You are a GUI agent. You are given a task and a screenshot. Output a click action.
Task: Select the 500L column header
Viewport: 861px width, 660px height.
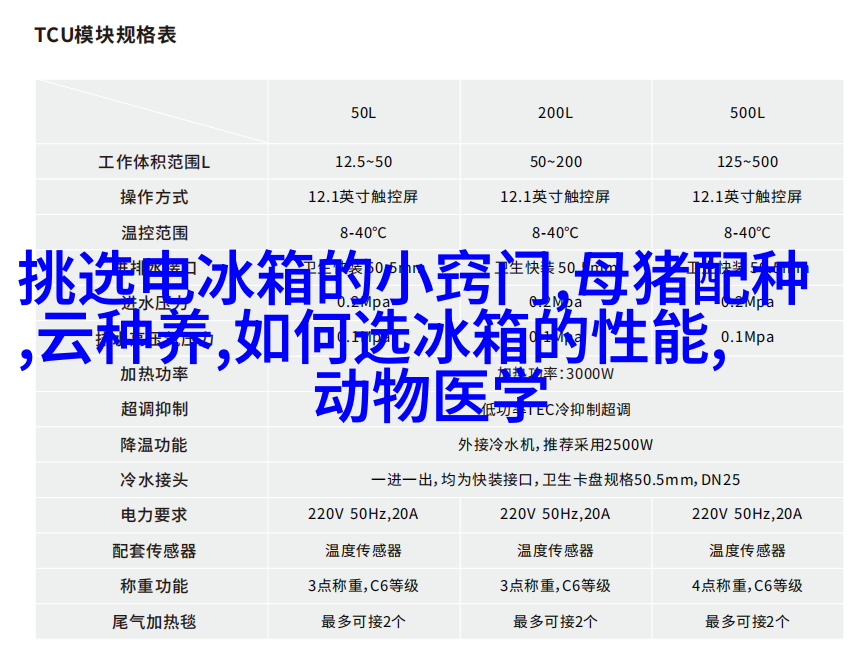click(747, 113)
